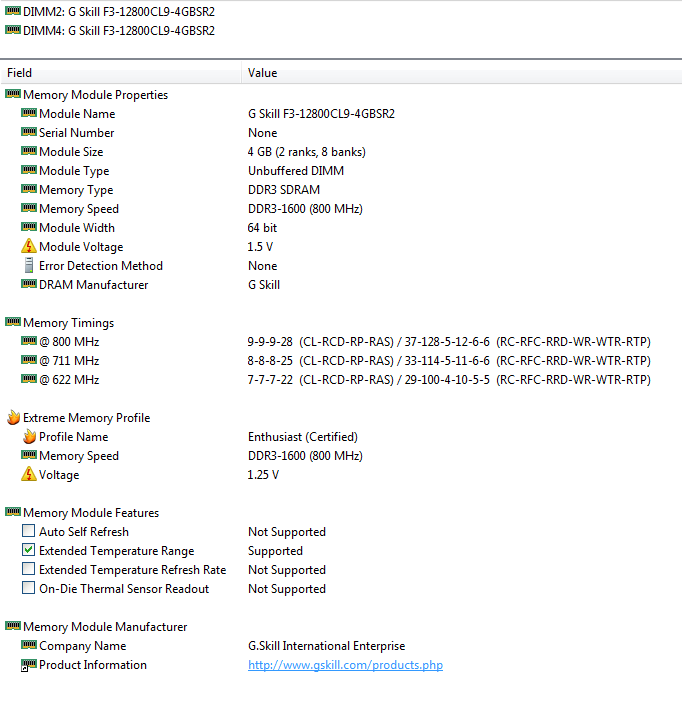Select the '64 bit' module width value
Viewport: 682px width, 720px height.
(x=262, y=228)
